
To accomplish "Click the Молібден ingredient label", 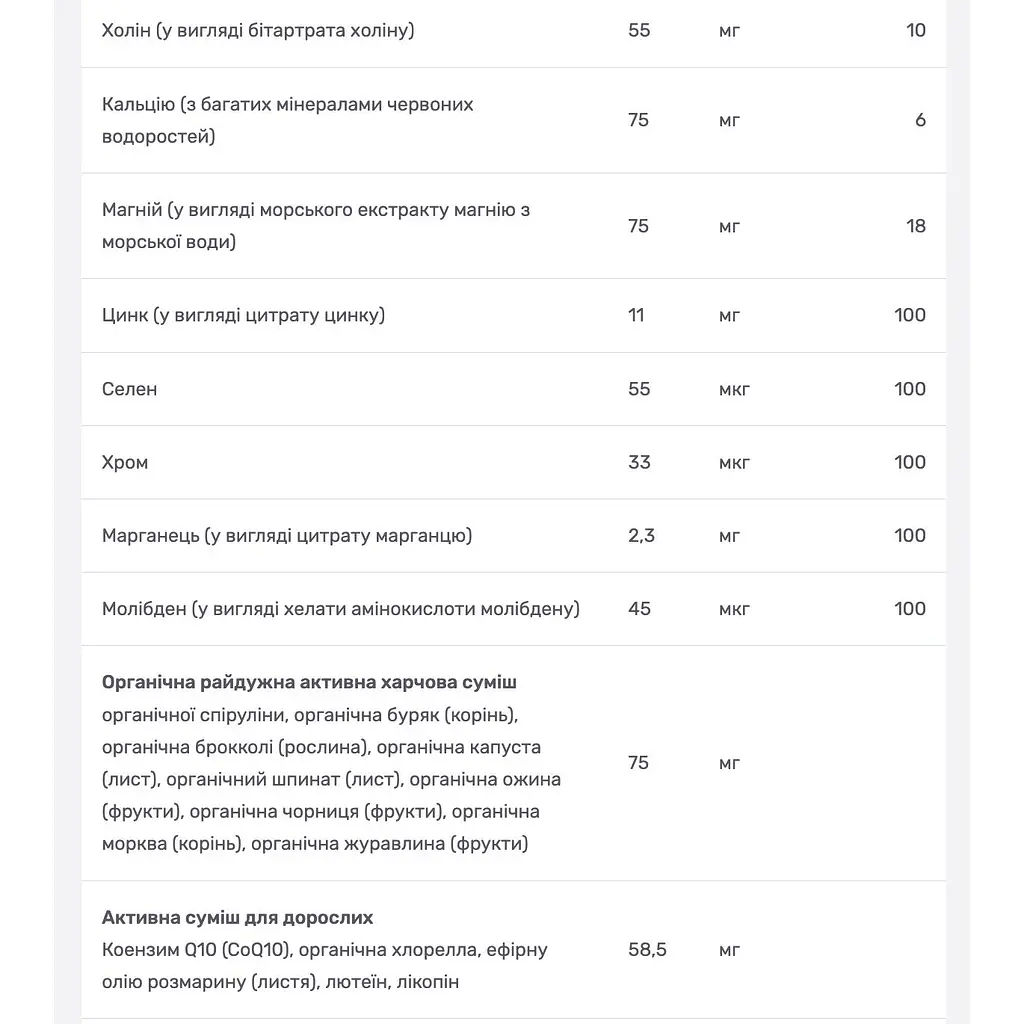I will 341,609.
